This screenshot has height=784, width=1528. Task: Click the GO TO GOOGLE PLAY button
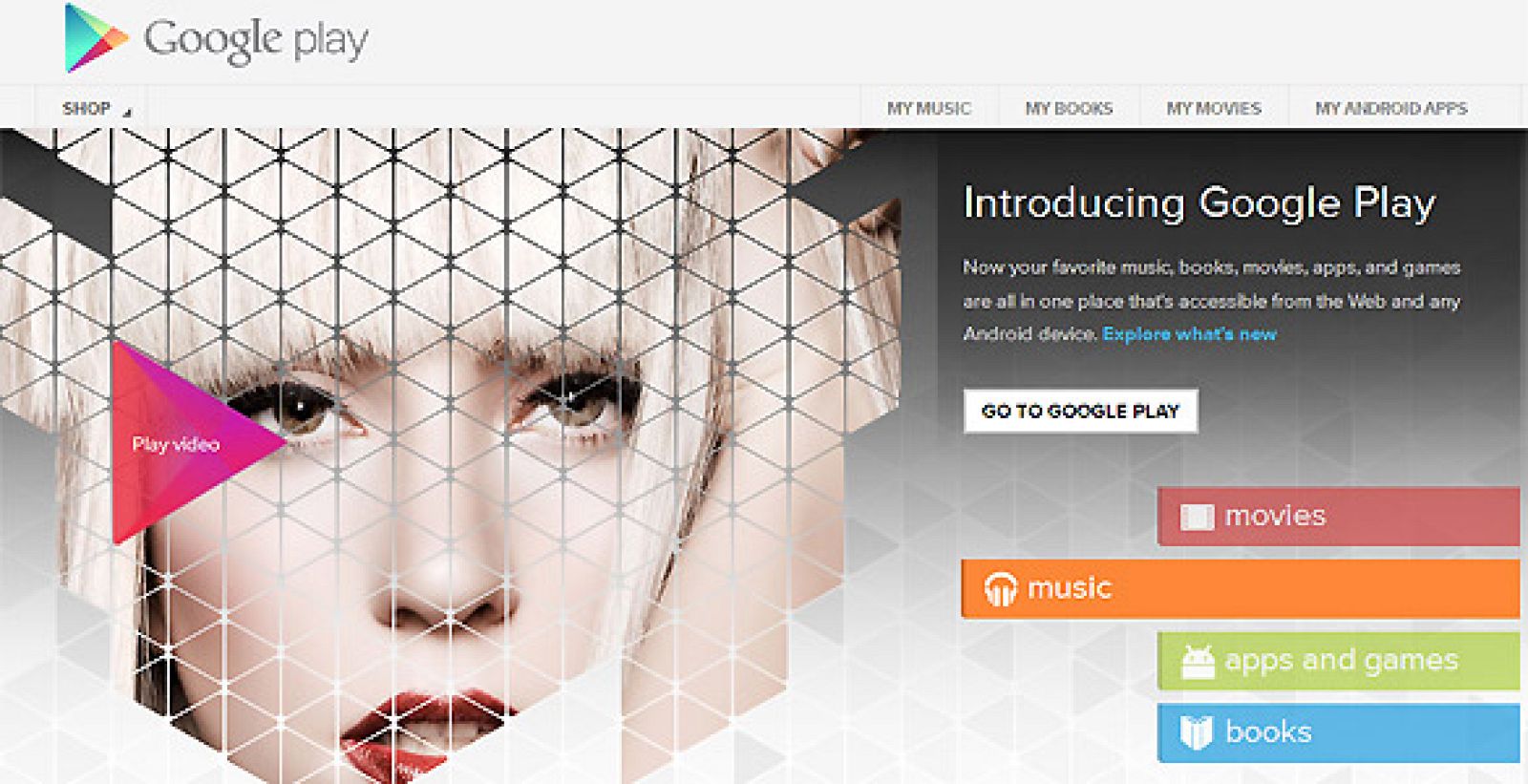(1080, 411)
